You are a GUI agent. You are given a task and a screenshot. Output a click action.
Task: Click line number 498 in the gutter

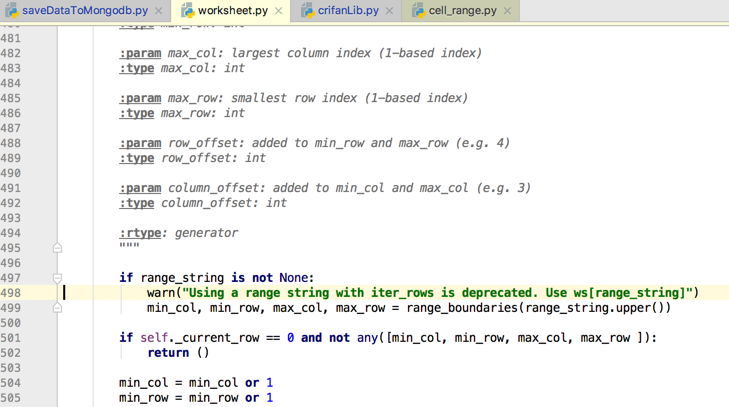(11, 293)
